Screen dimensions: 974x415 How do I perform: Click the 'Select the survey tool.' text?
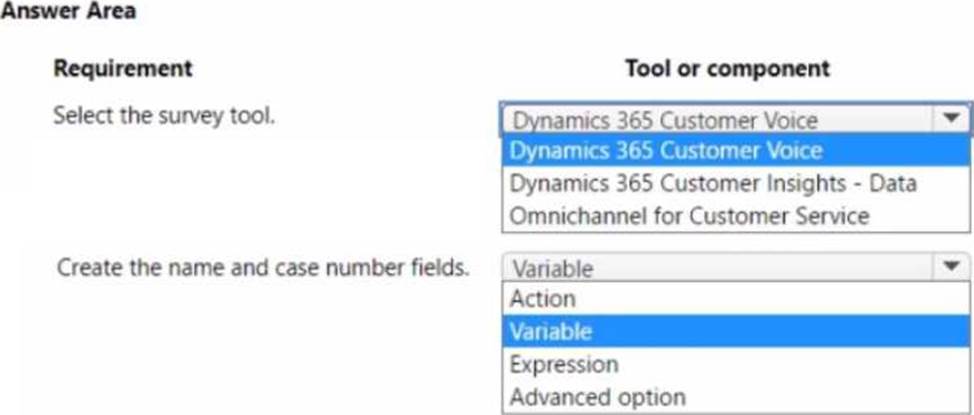click(x=164, y=116)
